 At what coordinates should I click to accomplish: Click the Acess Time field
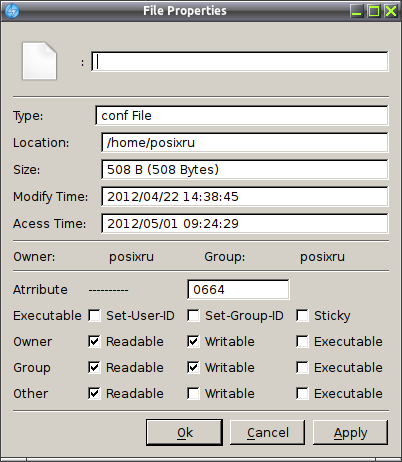click(245, 223)
